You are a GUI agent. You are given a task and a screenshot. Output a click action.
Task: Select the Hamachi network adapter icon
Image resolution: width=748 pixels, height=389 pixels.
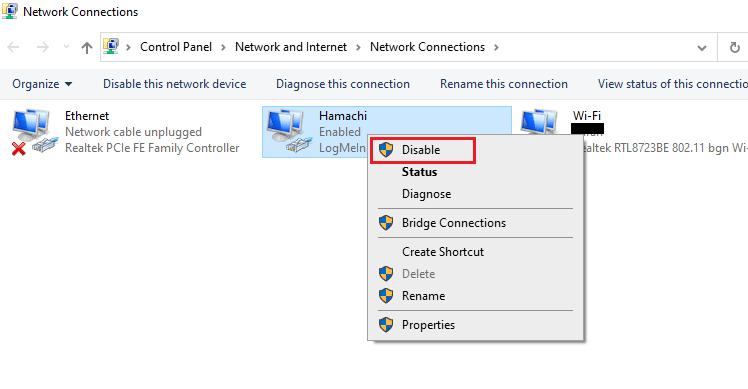pos(289,132)
